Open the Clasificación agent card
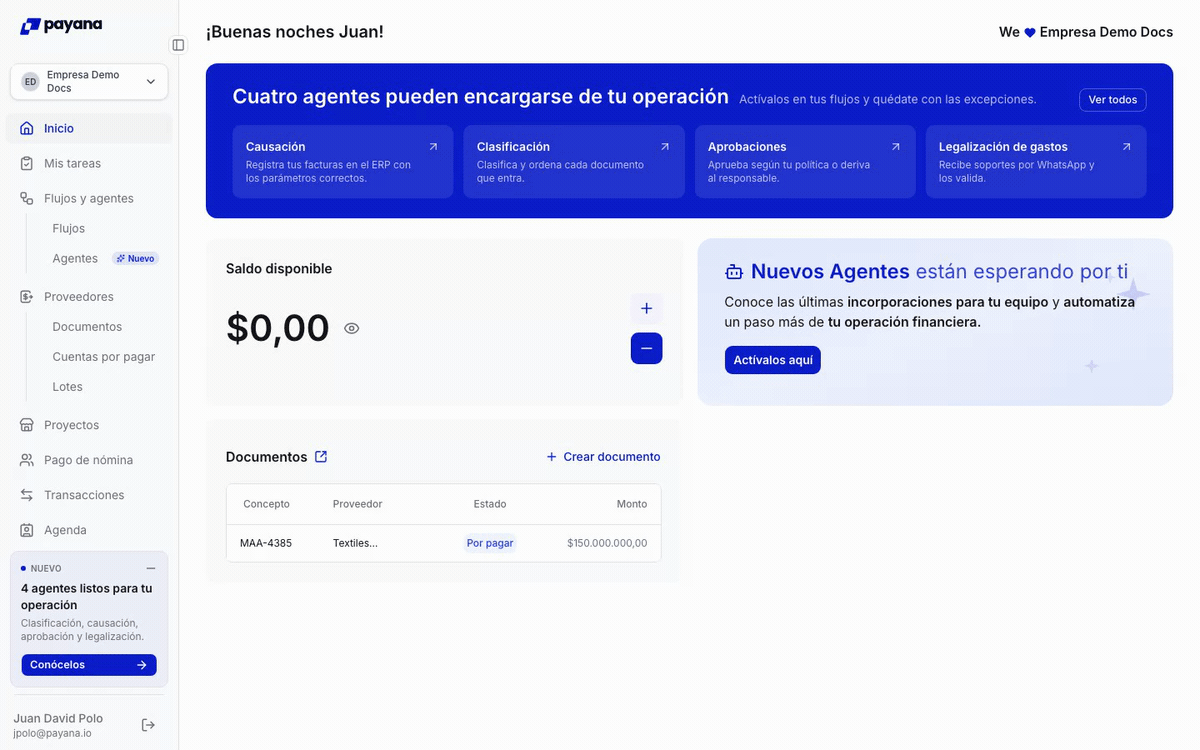 574,161
